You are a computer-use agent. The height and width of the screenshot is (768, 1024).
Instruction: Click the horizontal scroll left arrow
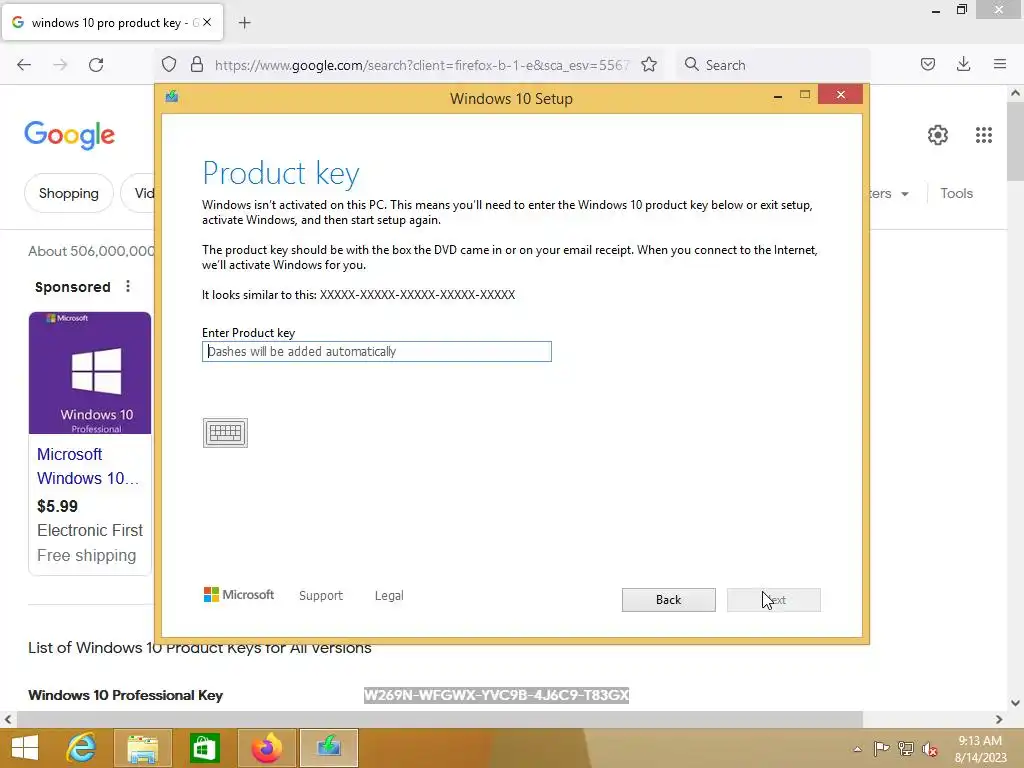point(8,719)
